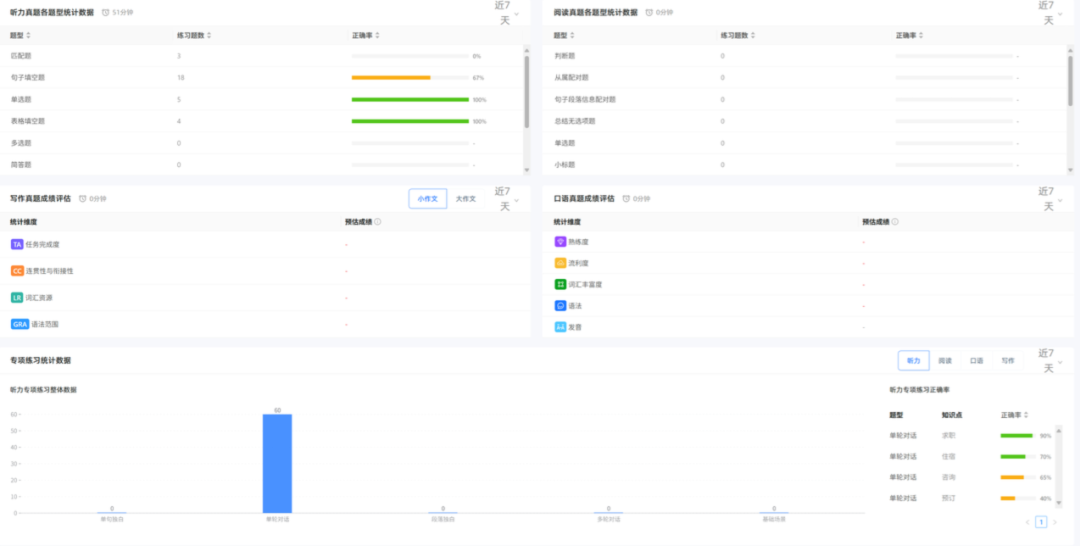Switch to the 大作文 option
1080x546 pixels.
[466, 199]
